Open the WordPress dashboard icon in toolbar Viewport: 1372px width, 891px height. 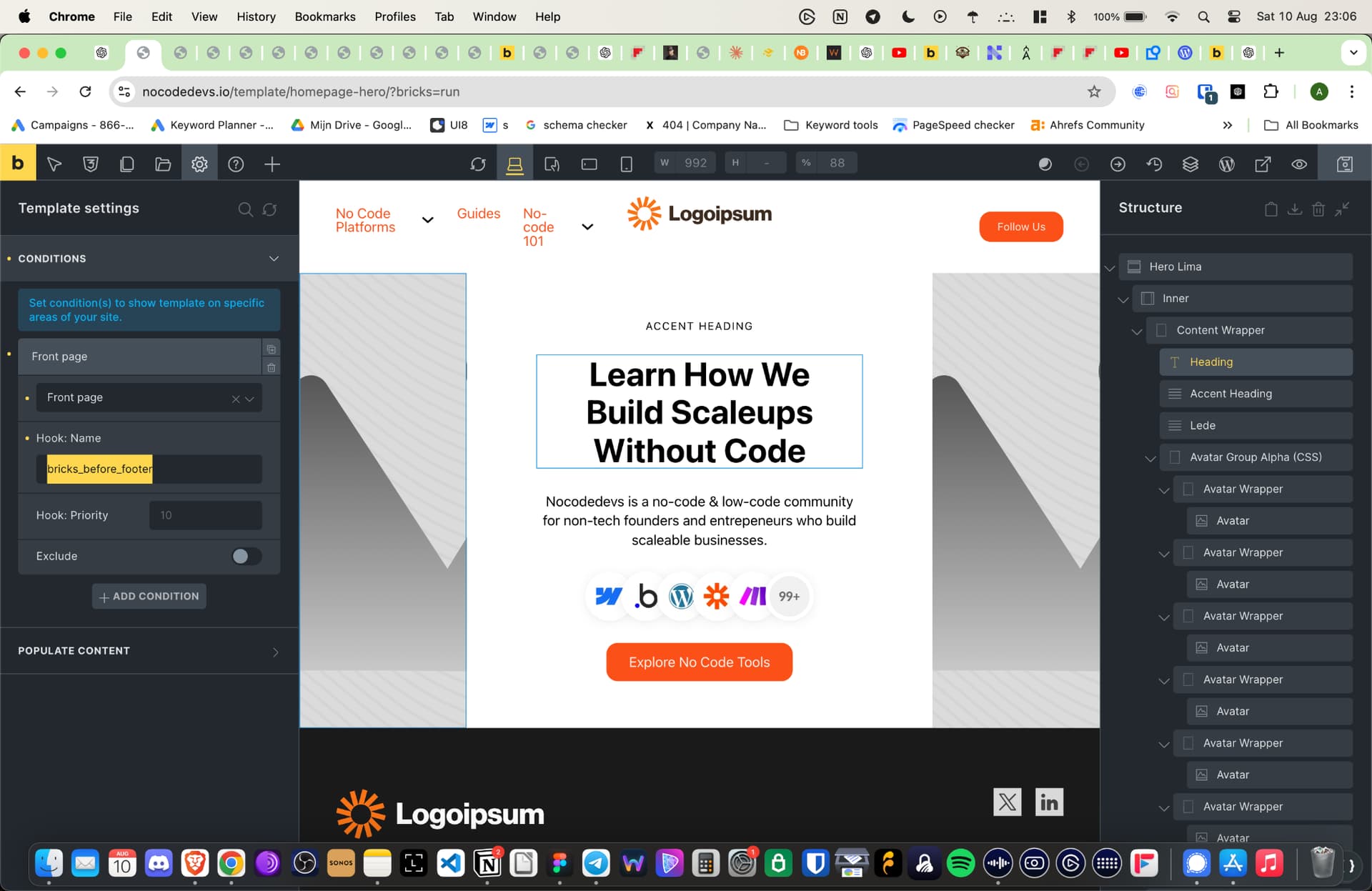click(1227, 164)
